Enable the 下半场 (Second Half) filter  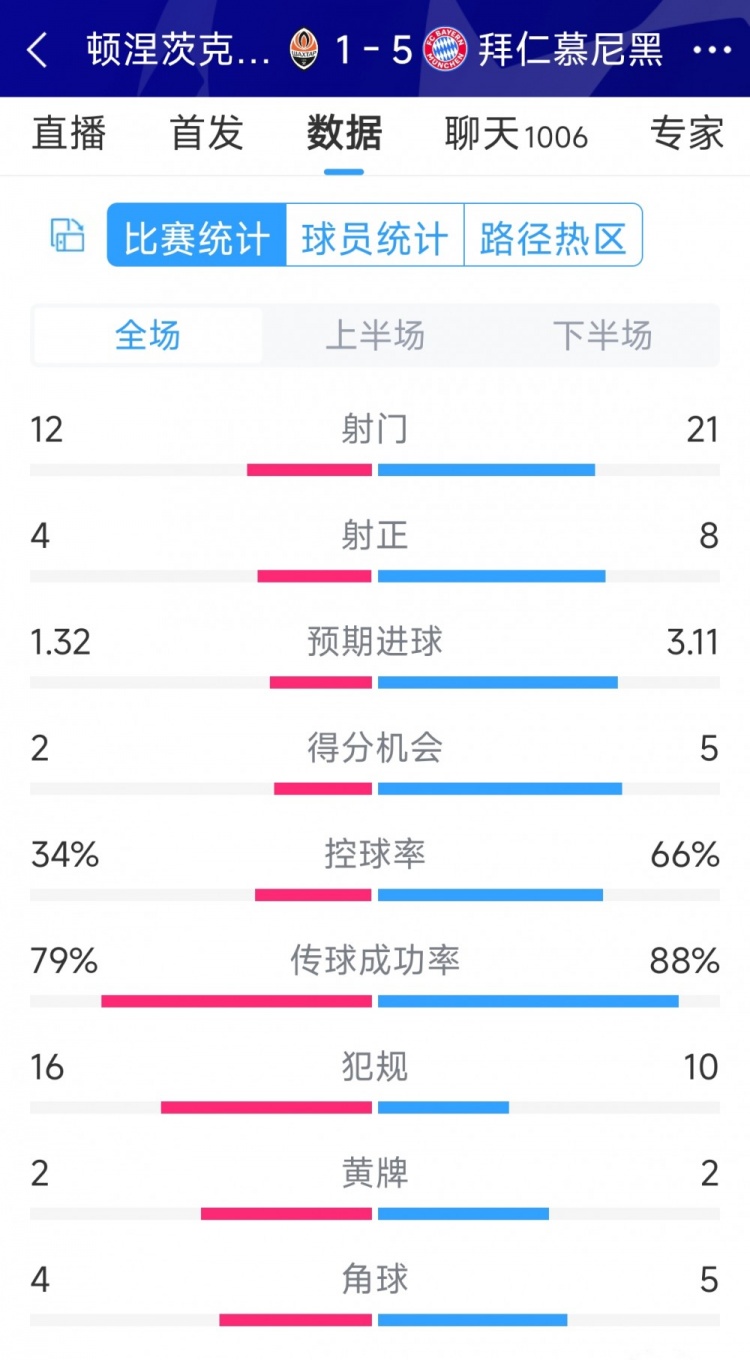click(602, 337)
